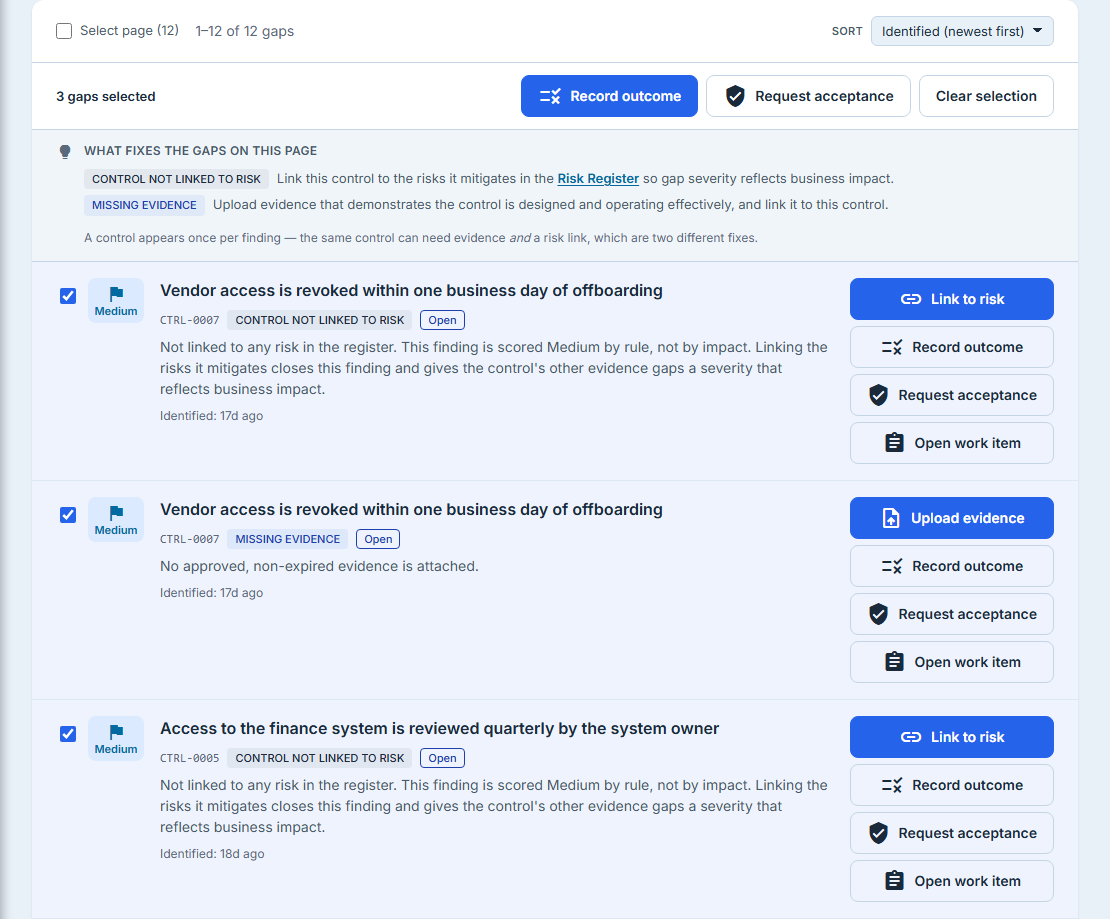Click the Vendor access title above the MISSING EVIDENCE tag
The image size is (1110, 919).
(x=411, y=510)
